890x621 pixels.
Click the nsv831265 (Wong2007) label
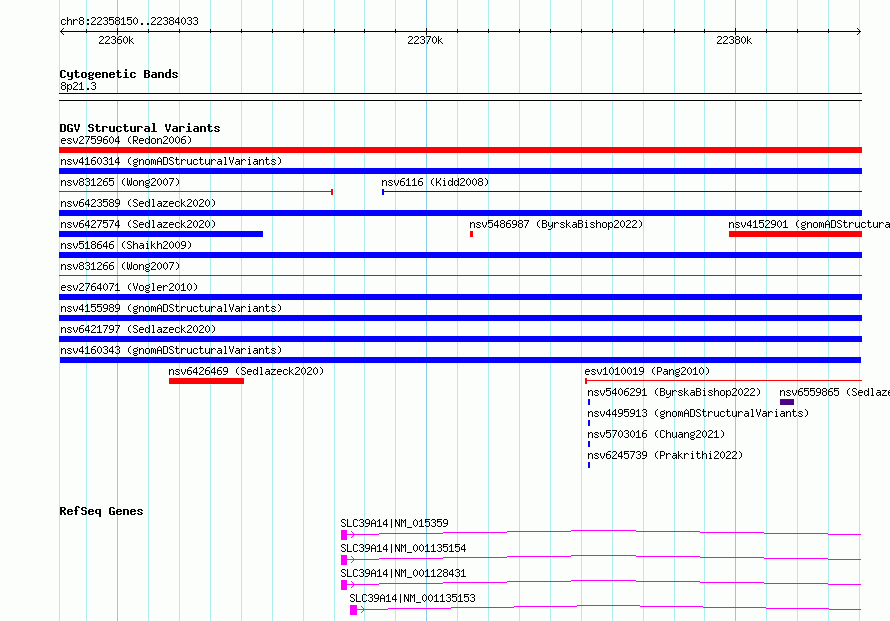pos(120,182)
